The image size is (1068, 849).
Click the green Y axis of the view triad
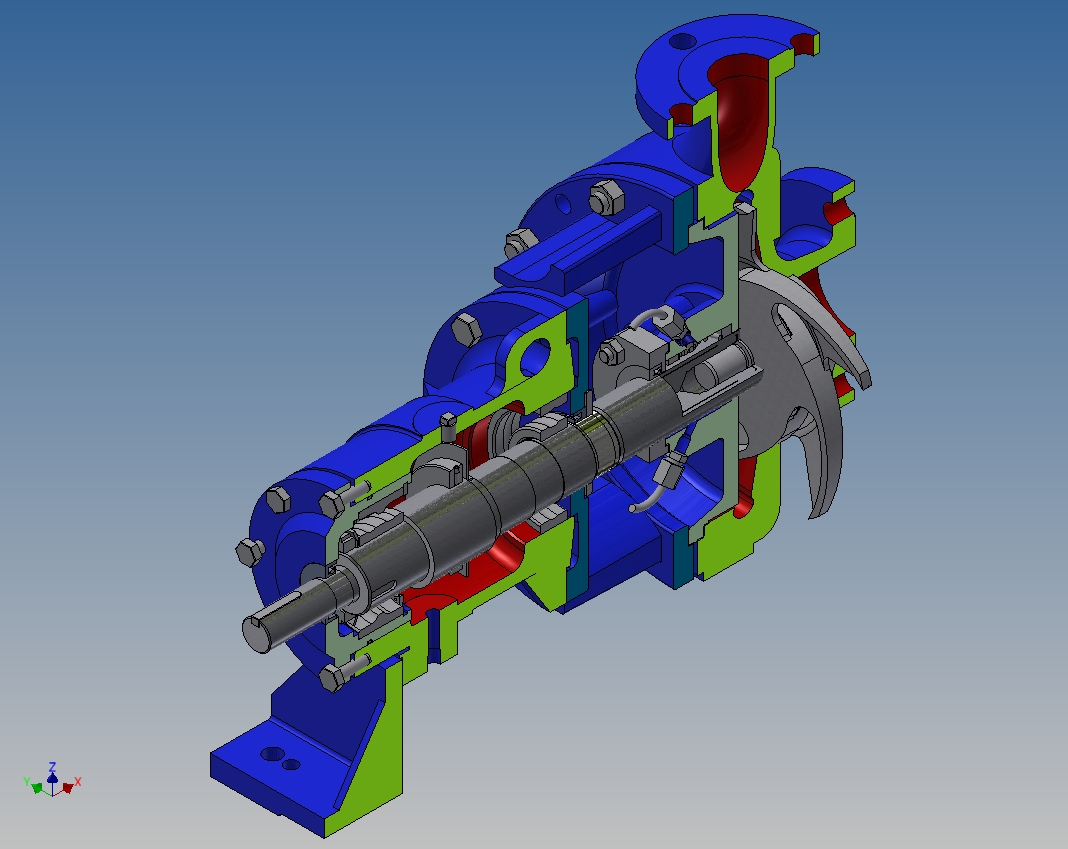pos(36,786)
